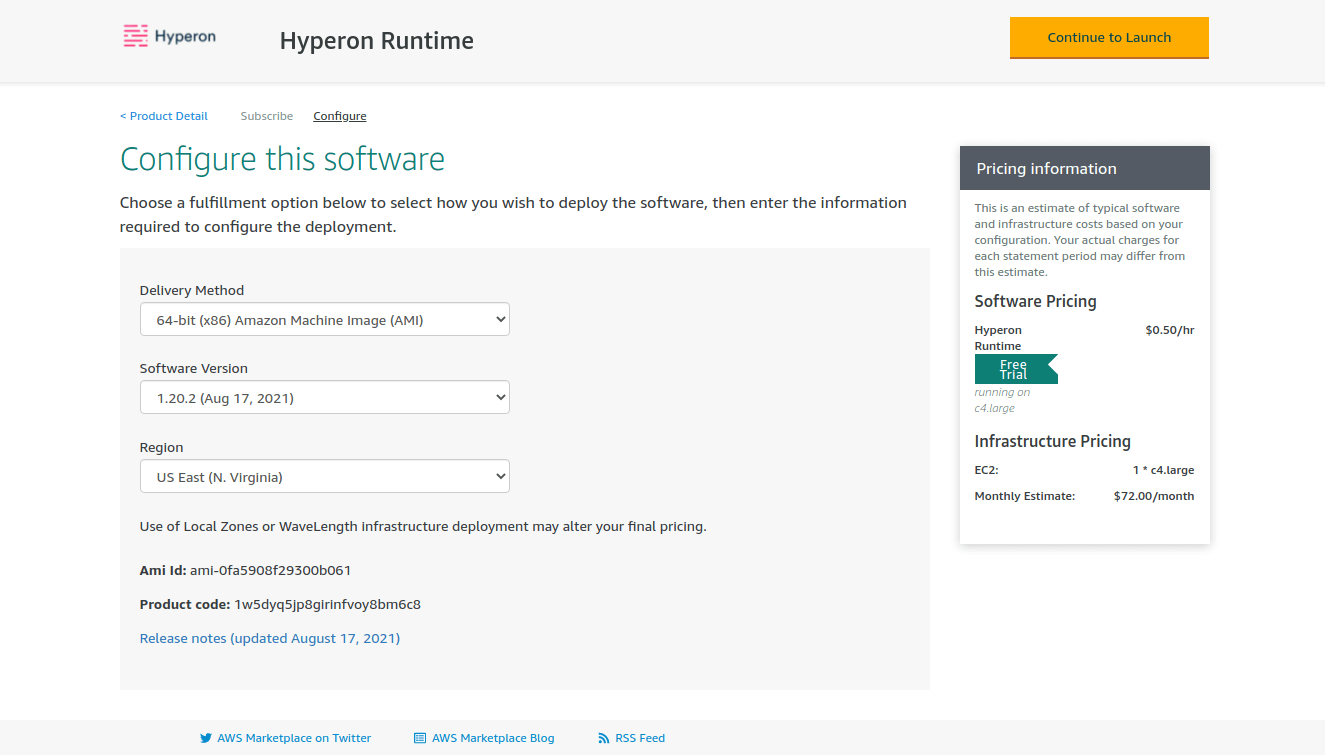Click the $72.00/month Monthly Estimate value
This screenshot has width=1325, height=755.
1153,496
